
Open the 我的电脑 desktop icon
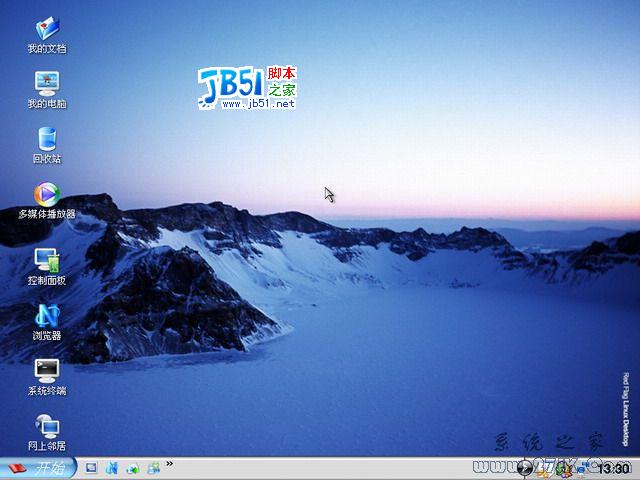(x=46, y=84)
